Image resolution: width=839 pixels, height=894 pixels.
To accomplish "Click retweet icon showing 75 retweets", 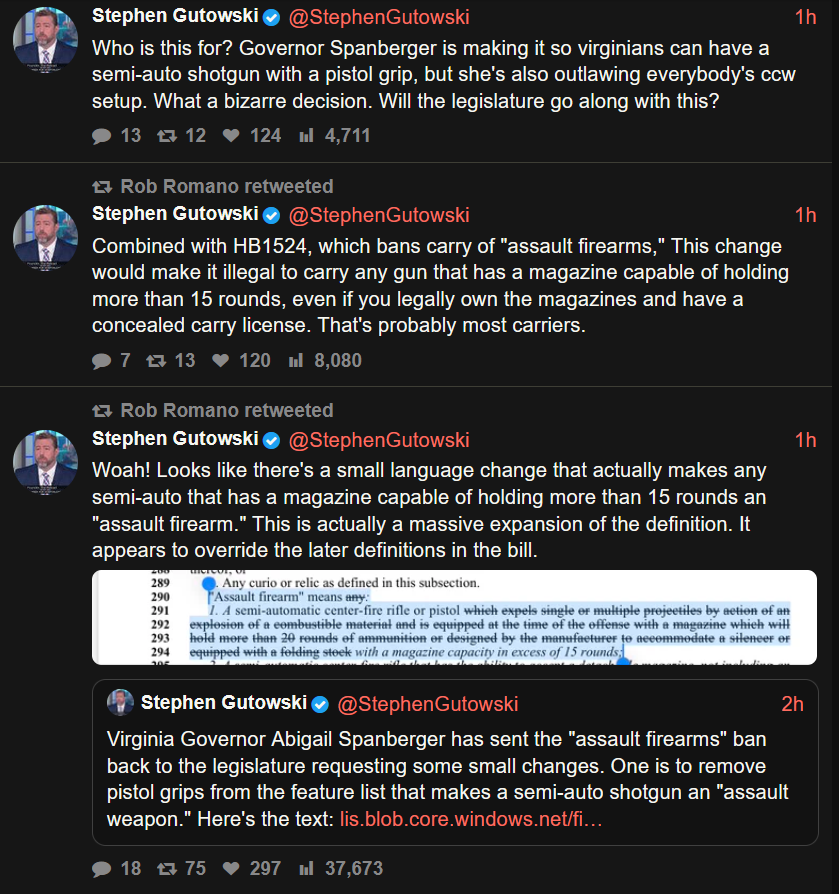I will (167, 869).
